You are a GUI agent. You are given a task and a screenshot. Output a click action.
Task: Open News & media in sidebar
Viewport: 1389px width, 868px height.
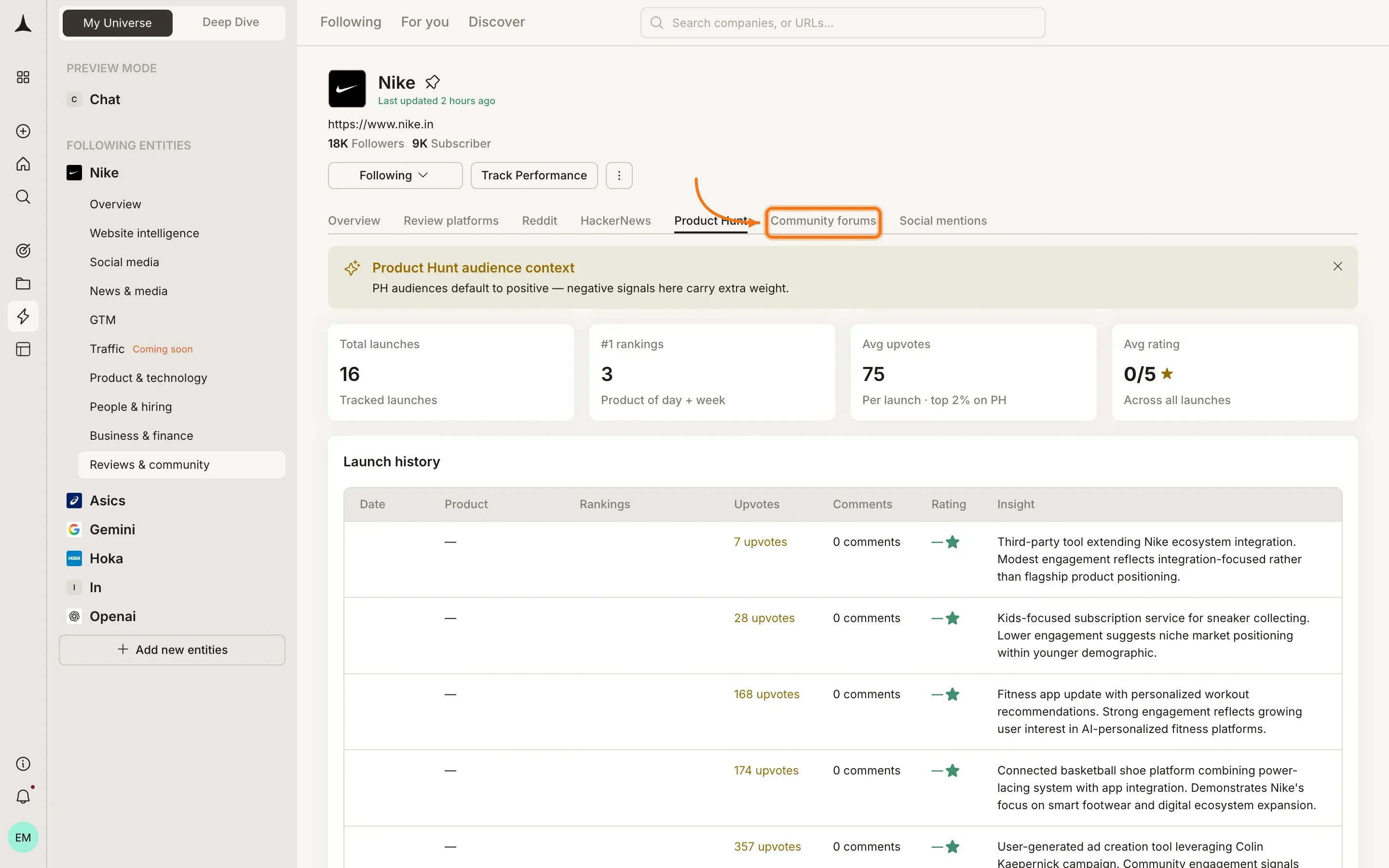click(x=129, y=291)
